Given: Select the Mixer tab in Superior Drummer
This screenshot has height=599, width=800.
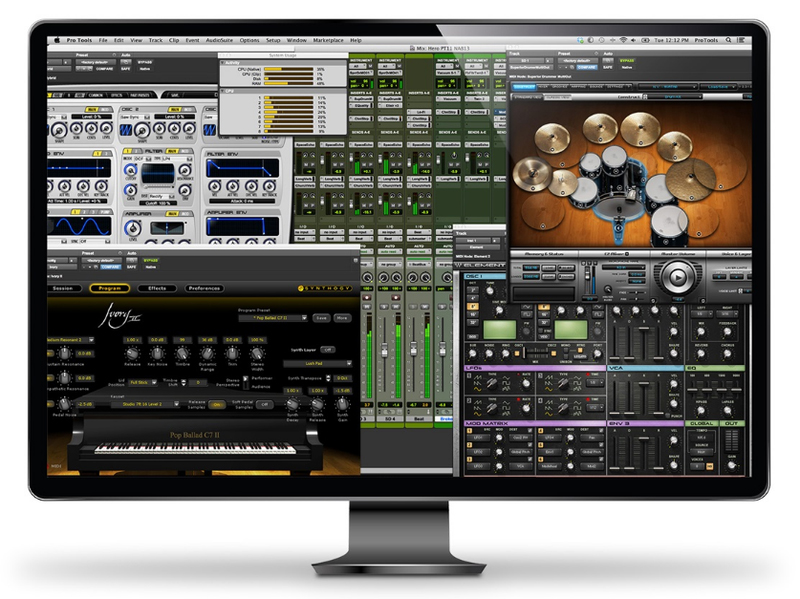Looking at the screenshot, I should click(543, 87).
